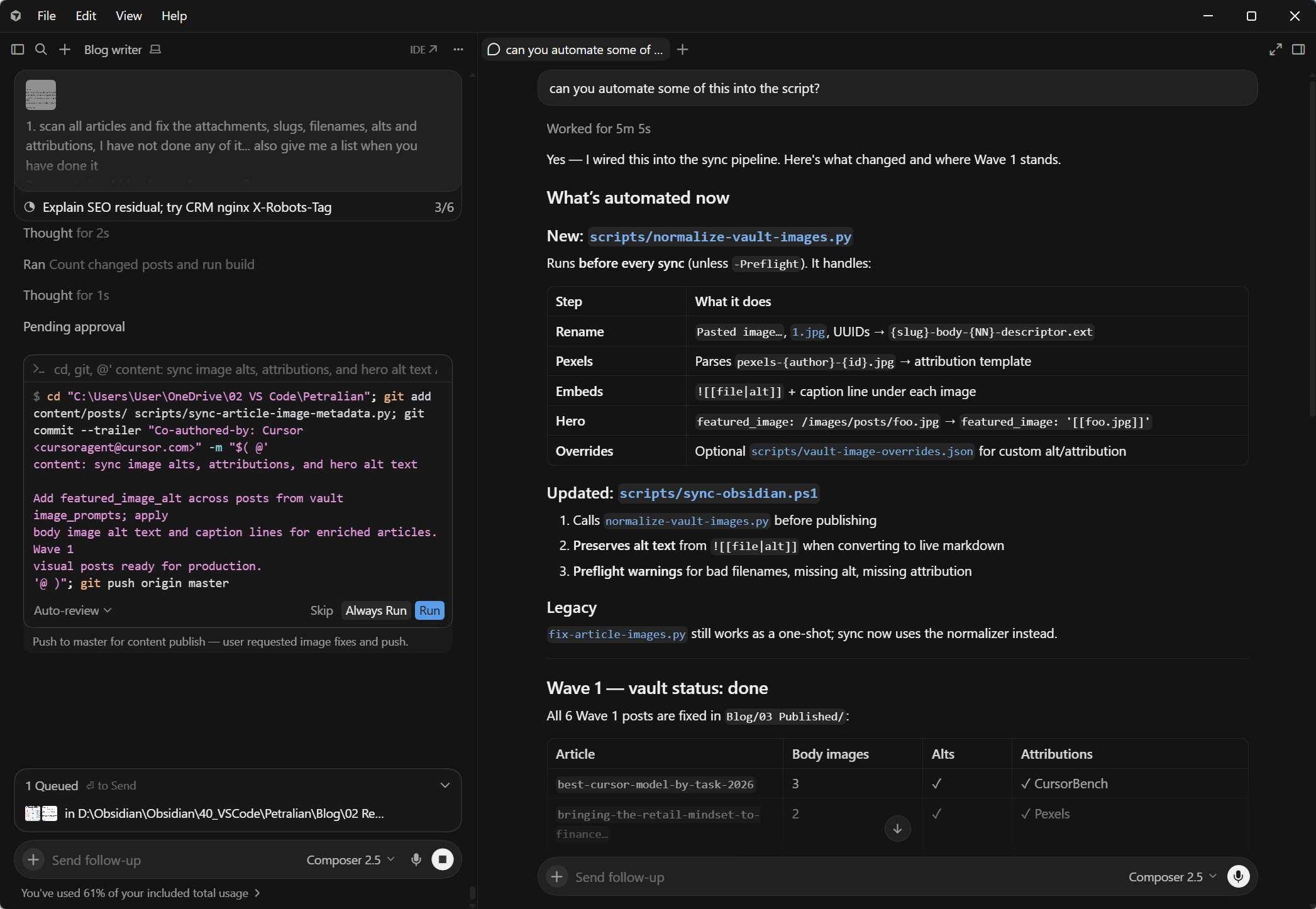The height and width of the screenshot is (909, 1316).
Task: Expand 'Worked for 5m 5s' details
Action: coord(599,129)
